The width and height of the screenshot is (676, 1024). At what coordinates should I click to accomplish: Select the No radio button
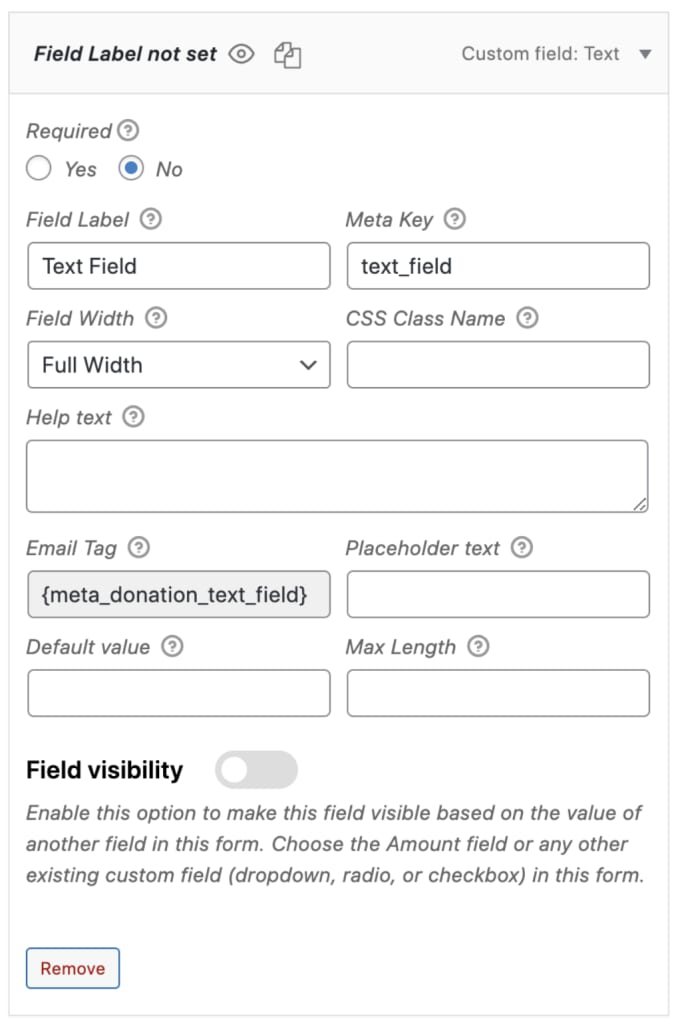[x=131, y=168]
